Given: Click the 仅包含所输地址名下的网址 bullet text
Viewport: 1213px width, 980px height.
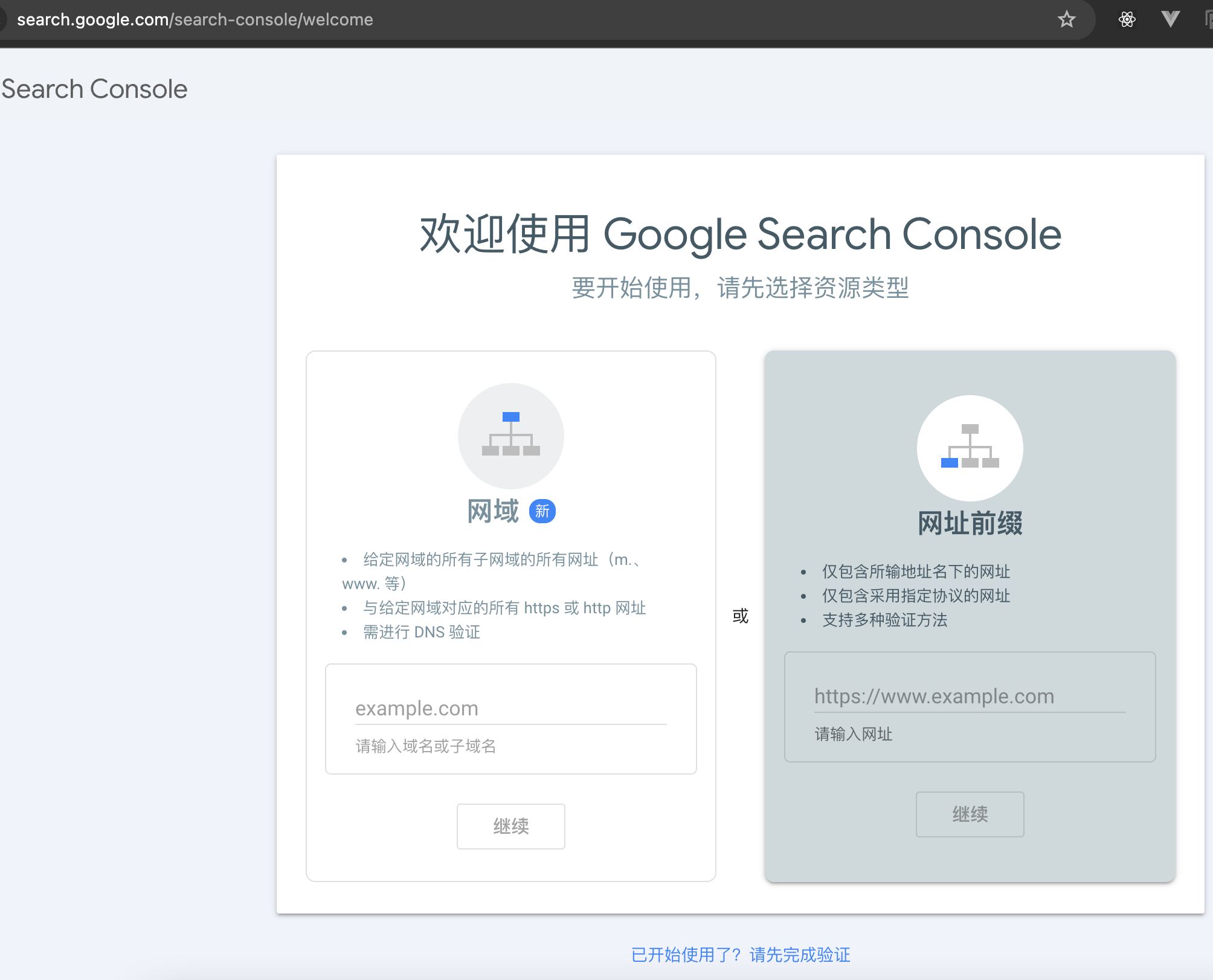Looking at the screenshot, I should [x=916, y=572].
